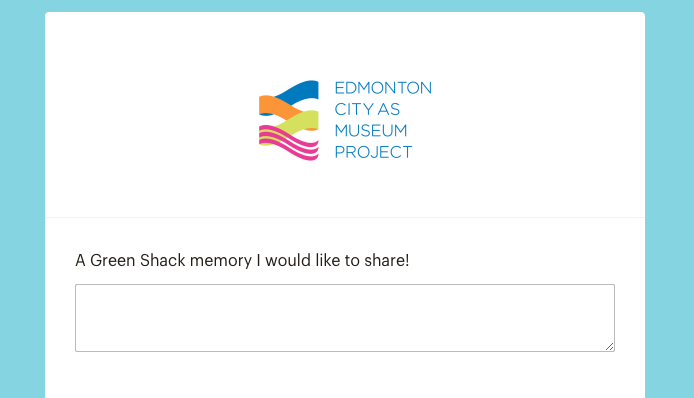Click the CITY AS text in the logo

367,109
